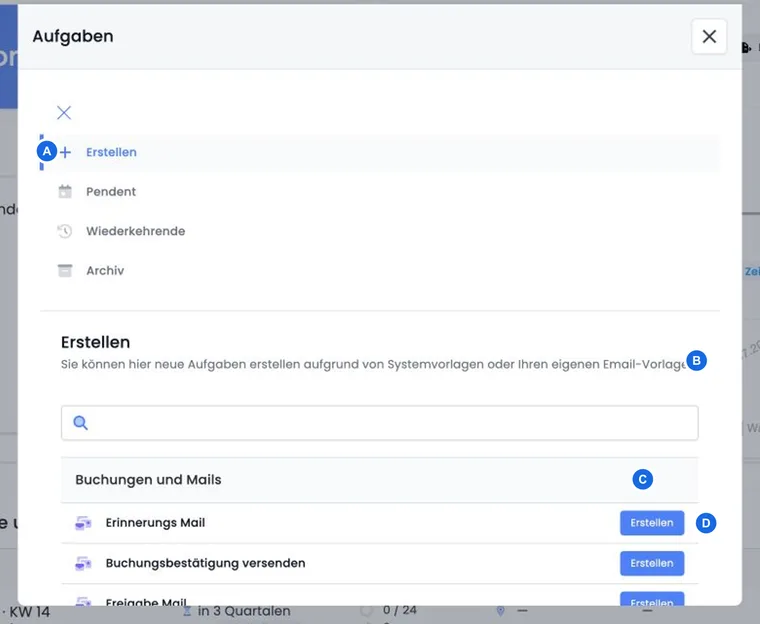Click the location pin icon in the background row
760x624 pixels.
[500, 610]
